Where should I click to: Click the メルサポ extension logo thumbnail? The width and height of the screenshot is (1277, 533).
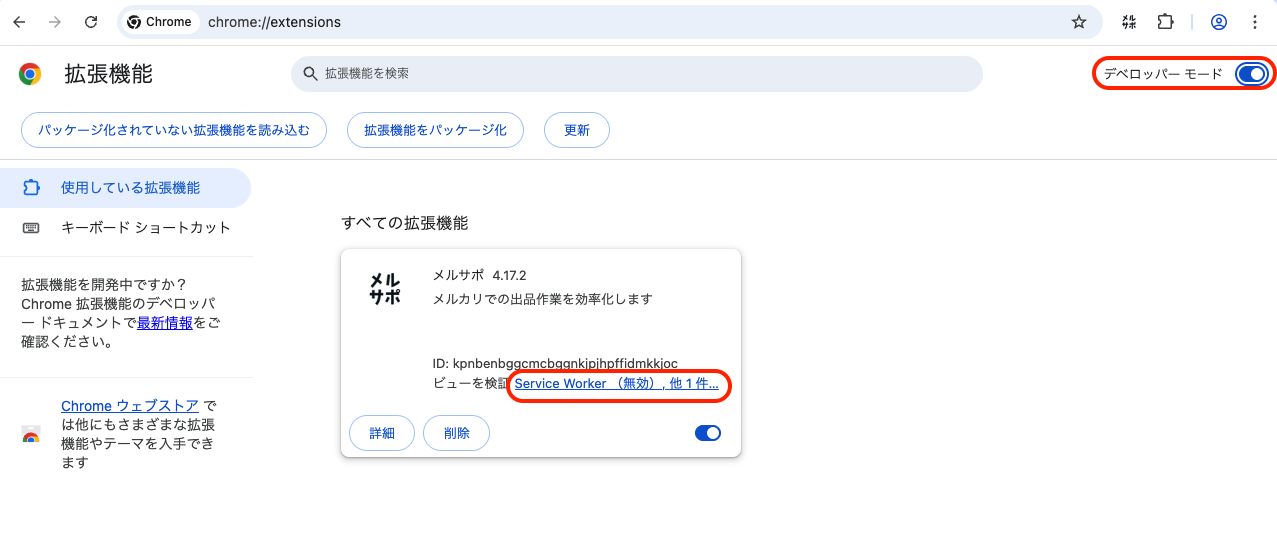pos(385,288)
